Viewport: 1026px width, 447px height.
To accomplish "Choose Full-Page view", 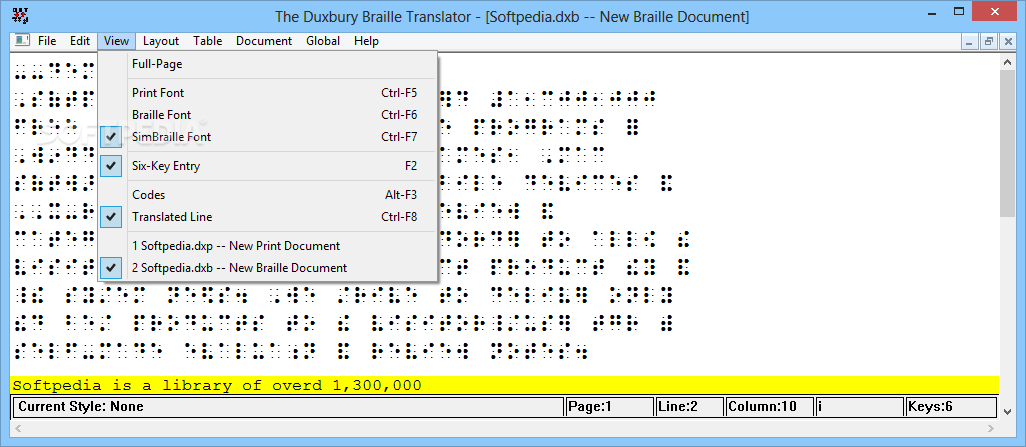I will point(268,64).
